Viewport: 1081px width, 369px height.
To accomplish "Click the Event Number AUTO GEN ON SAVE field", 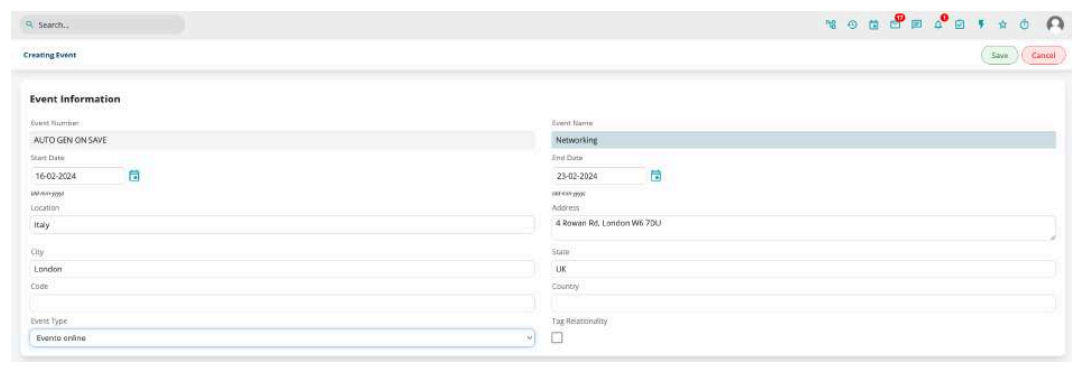I will [x=282, y=140].
